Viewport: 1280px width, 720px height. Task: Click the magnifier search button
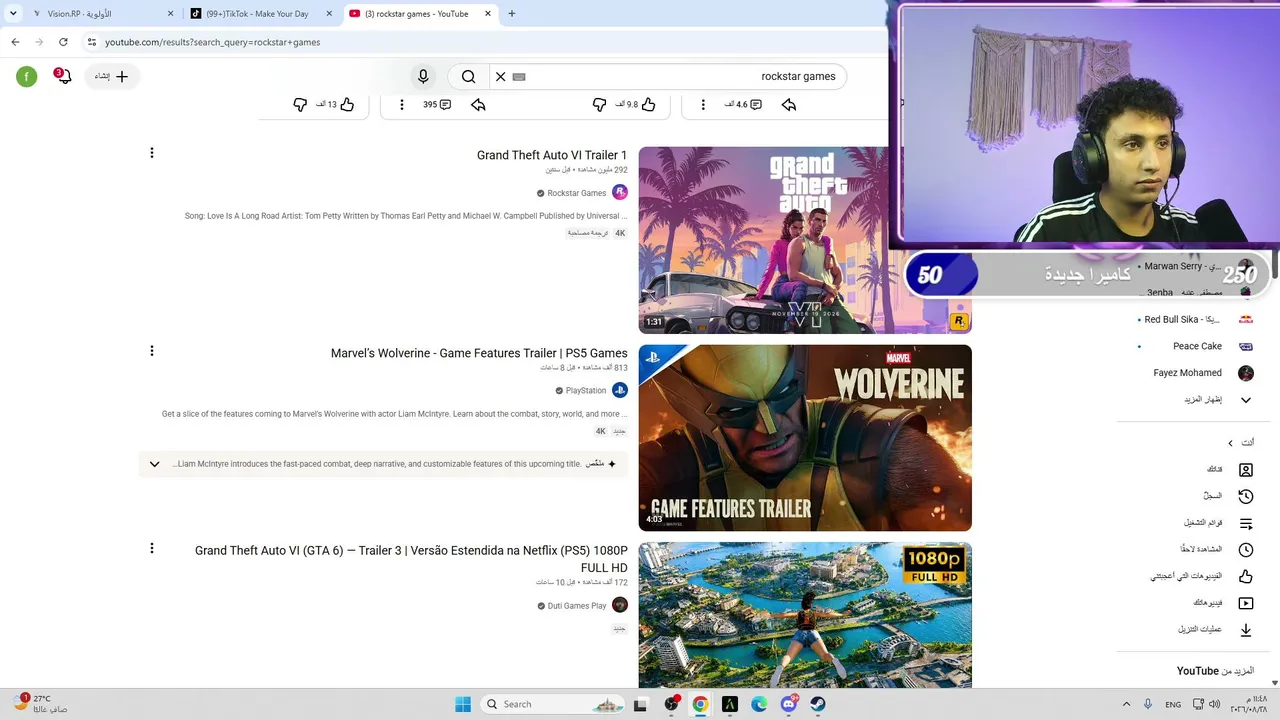coord(468,77)
